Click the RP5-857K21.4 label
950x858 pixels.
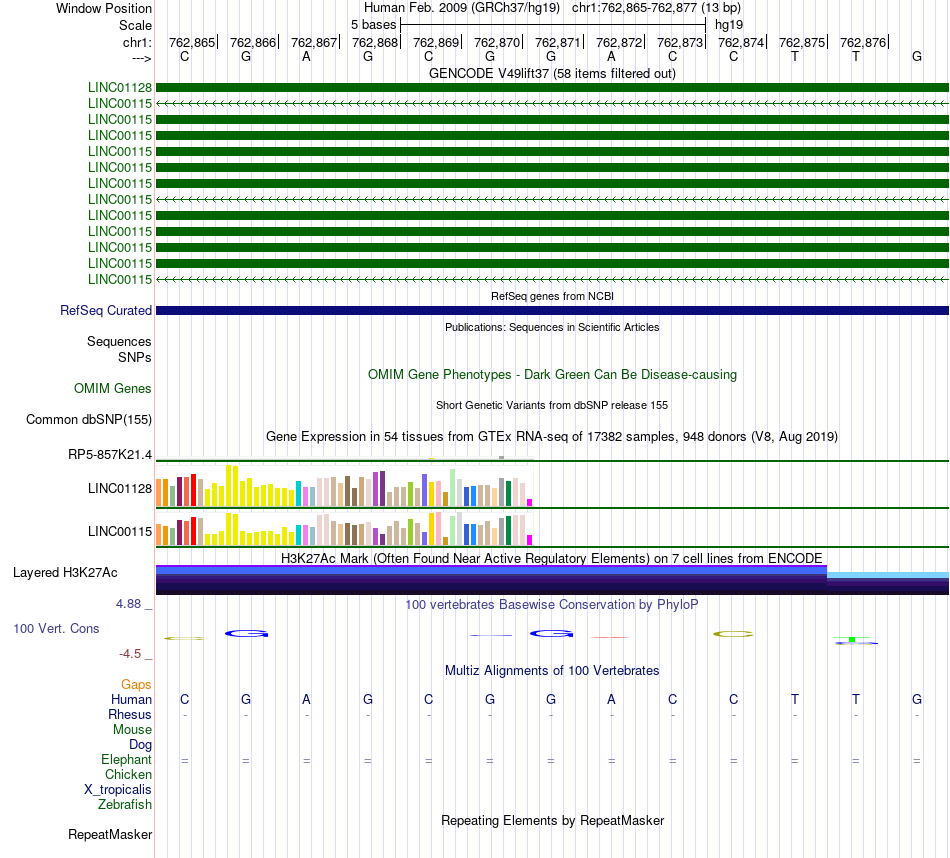(x=110, y=454)
